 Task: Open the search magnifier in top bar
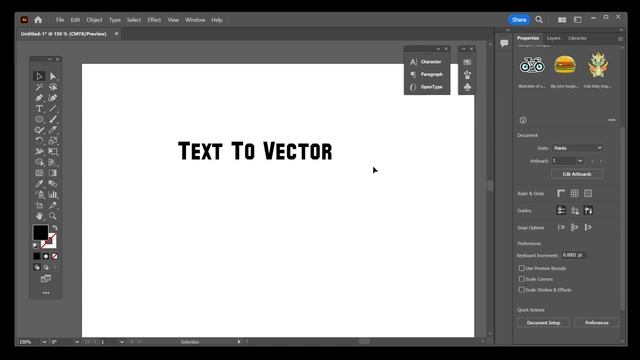click(x=539, y=20)
